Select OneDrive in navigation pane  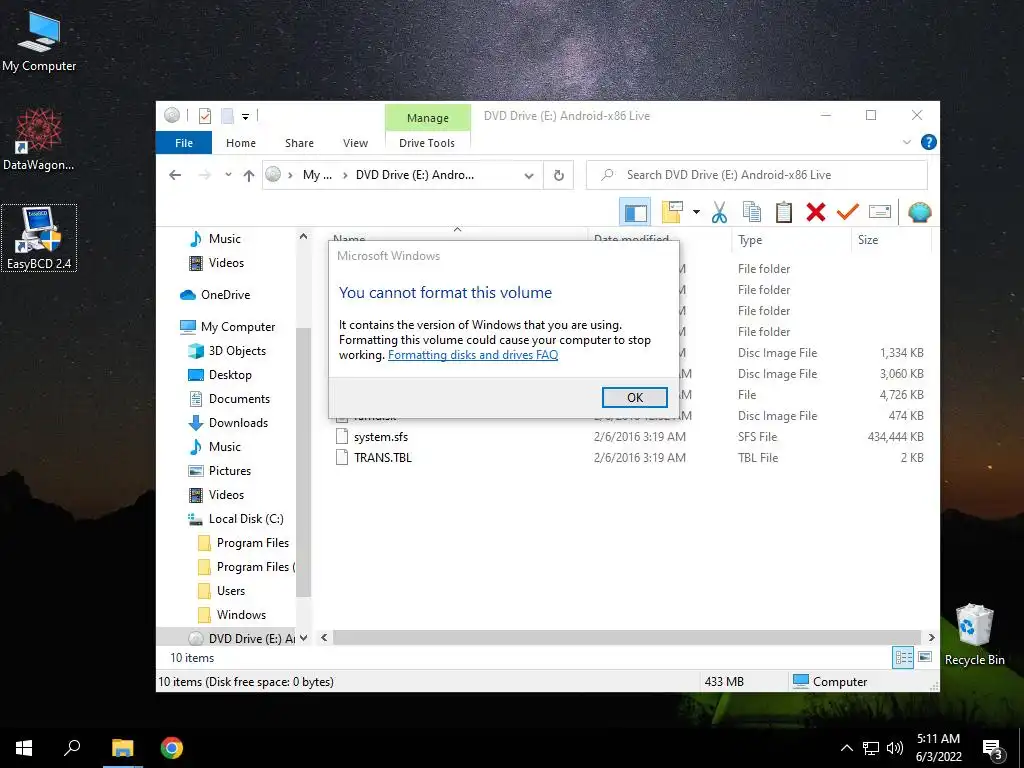tap(225, 295)
